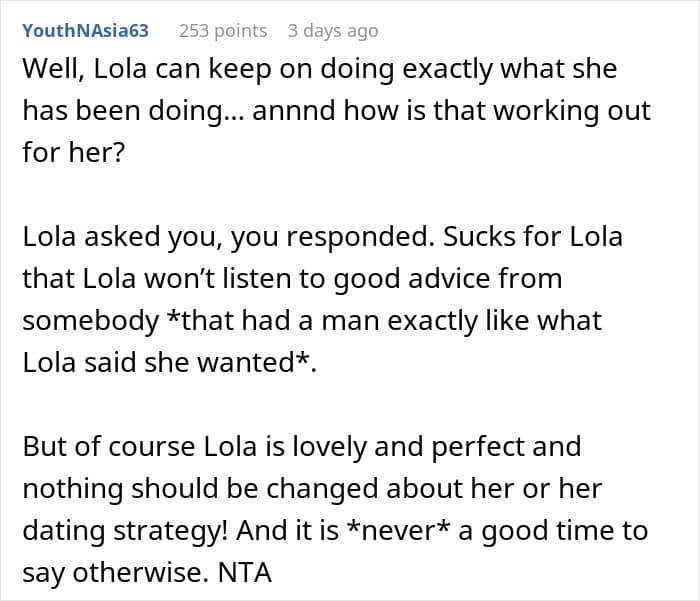Click the phrase Sucks for Lola
Image resolution: width=700 pixels, height=601 pixels.
click(533, 236)
